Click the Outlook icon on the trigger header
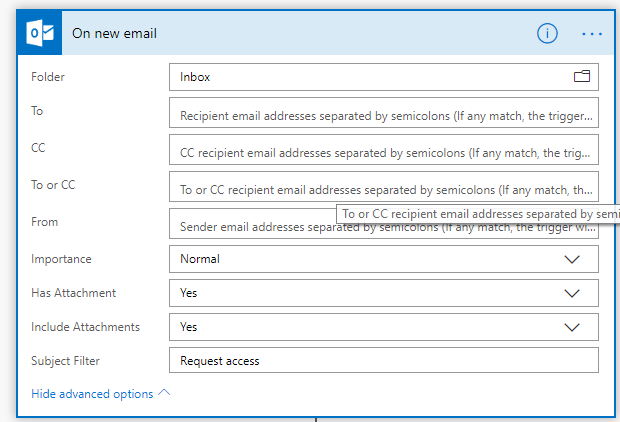Screen dimensions: 620x422 (x=39, y=33)
